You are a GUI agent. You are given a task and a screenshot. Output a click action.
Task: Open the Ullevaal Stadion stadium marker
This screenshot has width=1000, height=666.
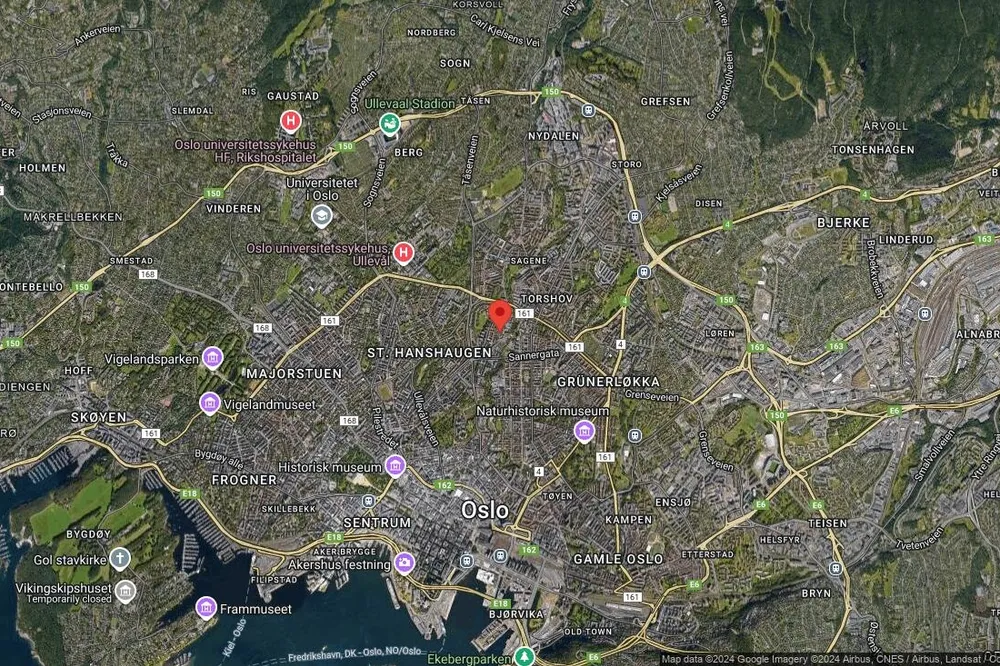tap(388, 124)
